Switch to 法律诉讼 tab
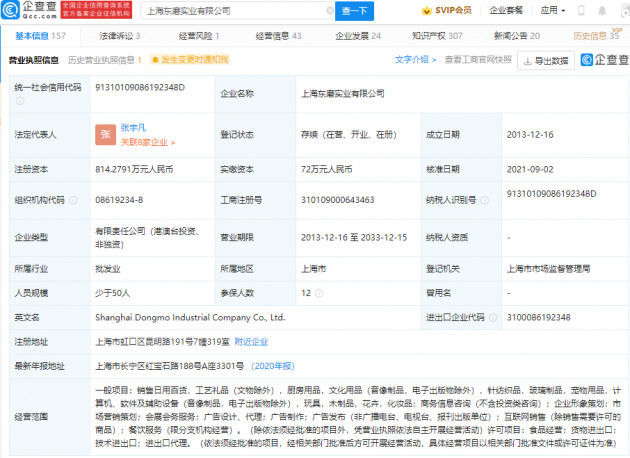 tap(120, 36)
